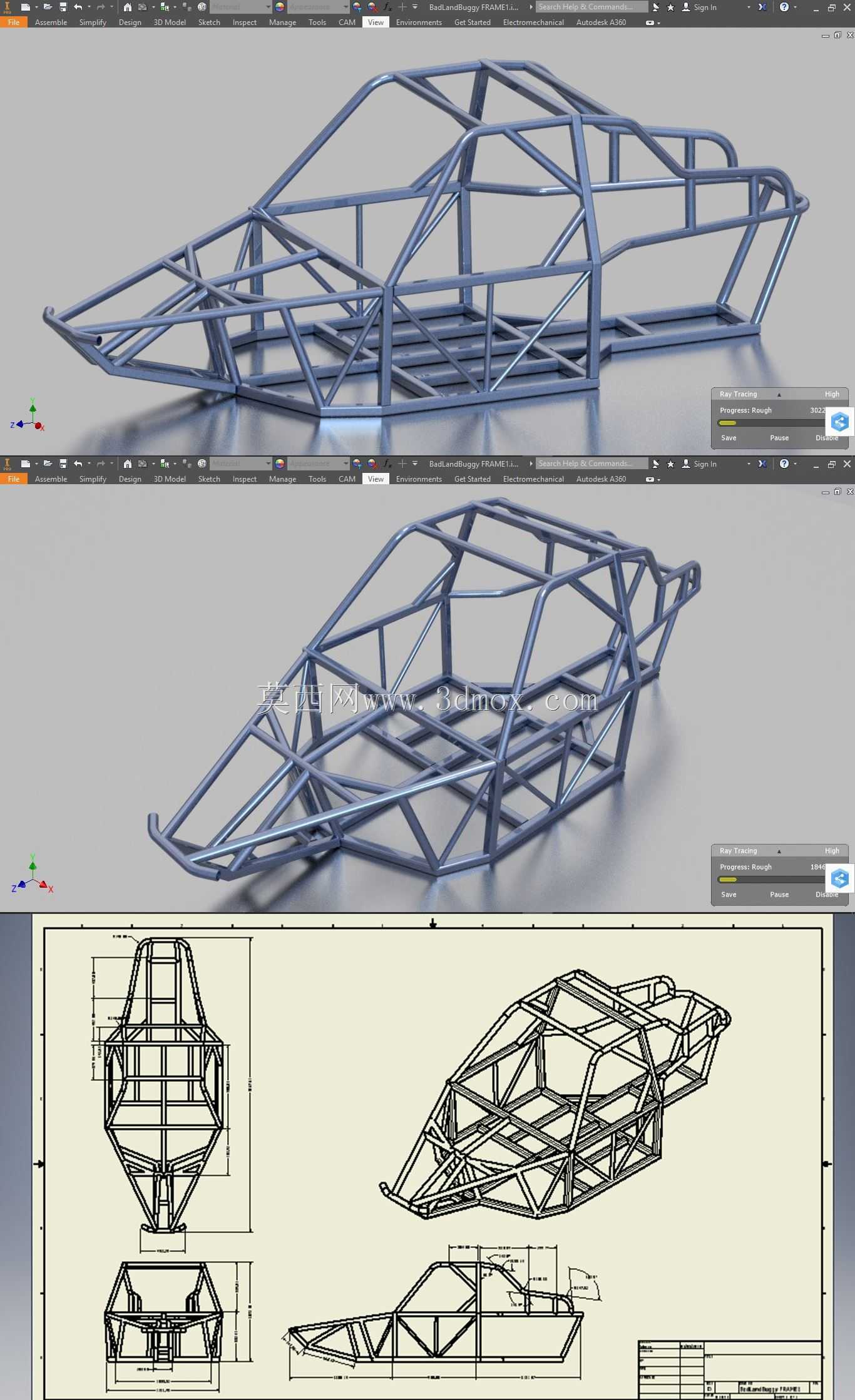Click Adjust appearance icon in upper window
Viewport: 855px width, 1400px height.
tap(357, 8)
